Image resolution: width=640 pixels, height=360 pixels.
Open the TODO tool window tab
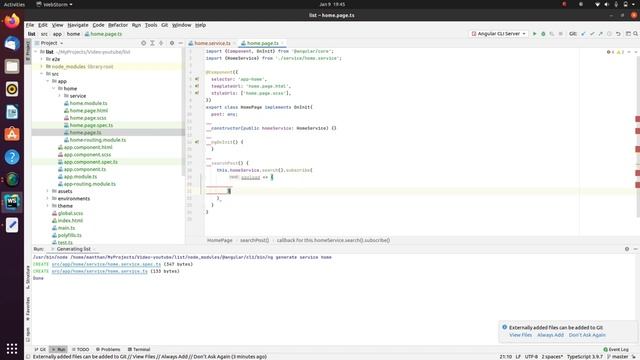(80, 349)
